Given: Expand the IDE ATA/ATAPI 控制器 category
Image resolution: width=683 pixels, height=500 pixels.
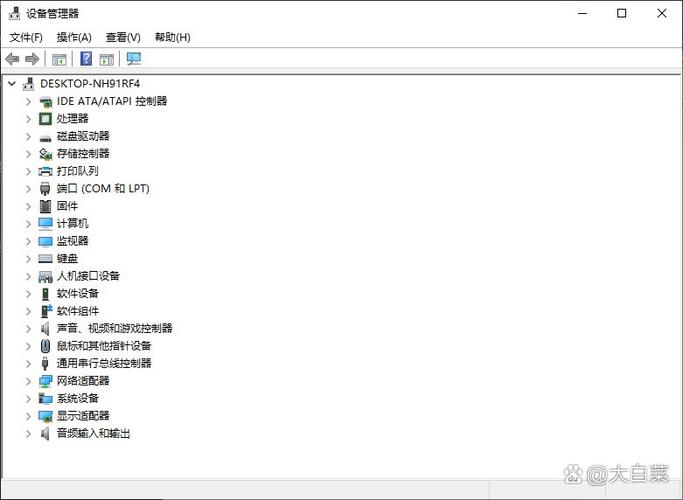Looking at the screenshot, I should point(29,101).
